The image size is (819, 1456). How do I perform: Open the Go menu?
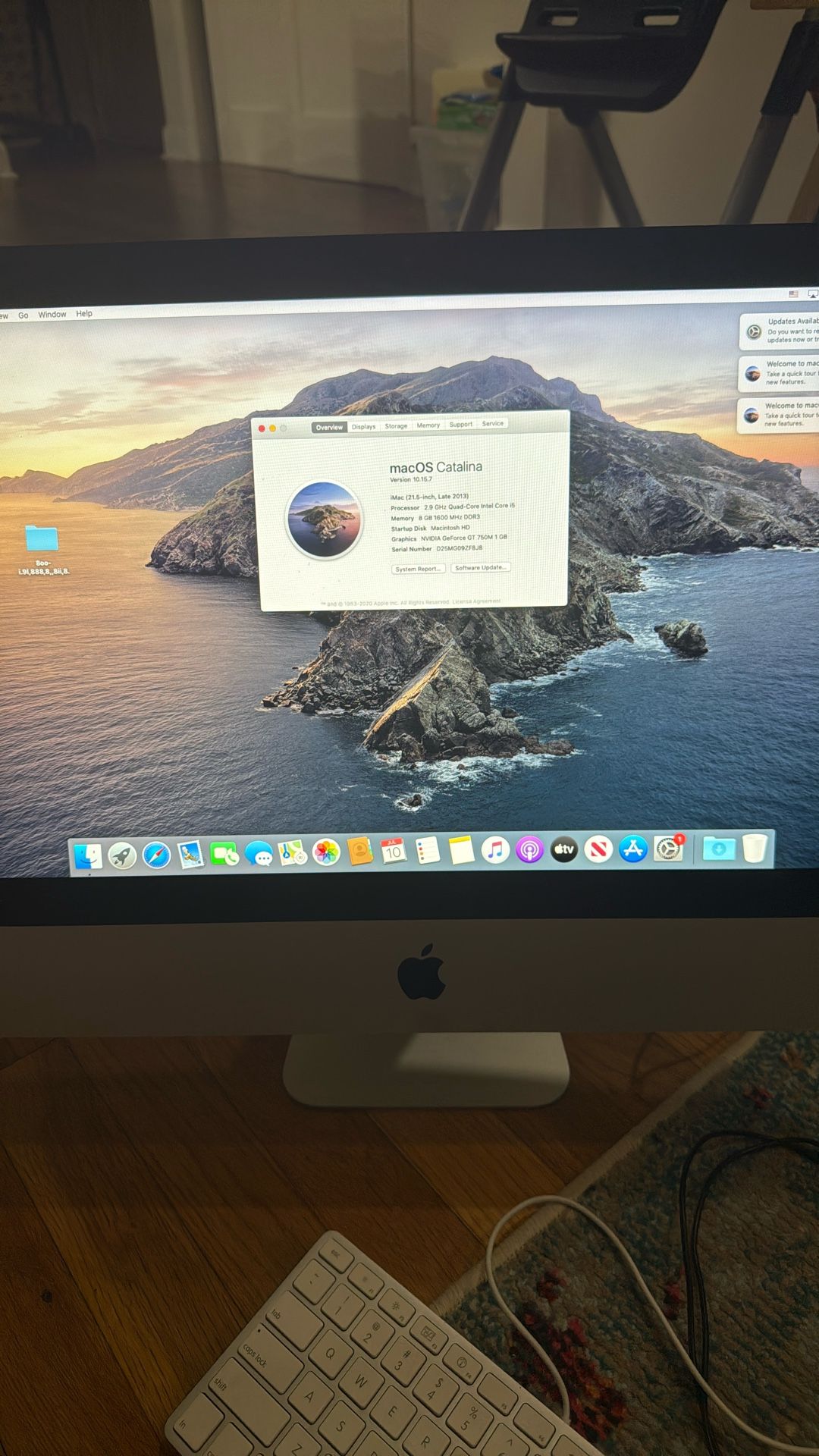pos(24,315)
